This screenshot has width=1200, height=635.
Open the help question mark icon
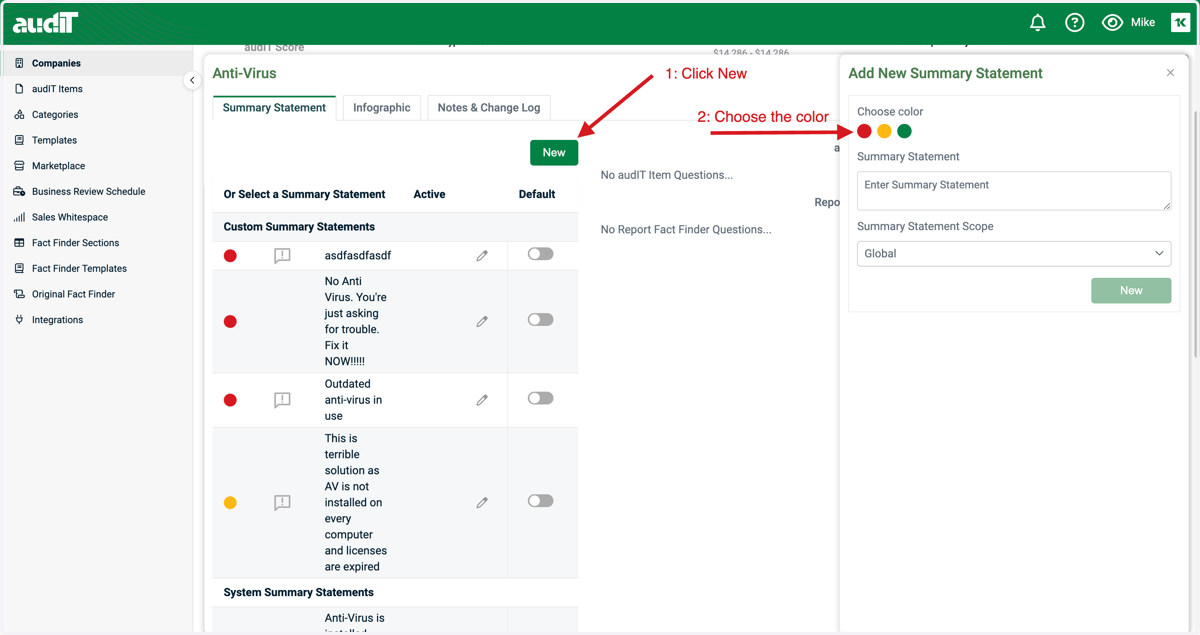coord(1075,22)
